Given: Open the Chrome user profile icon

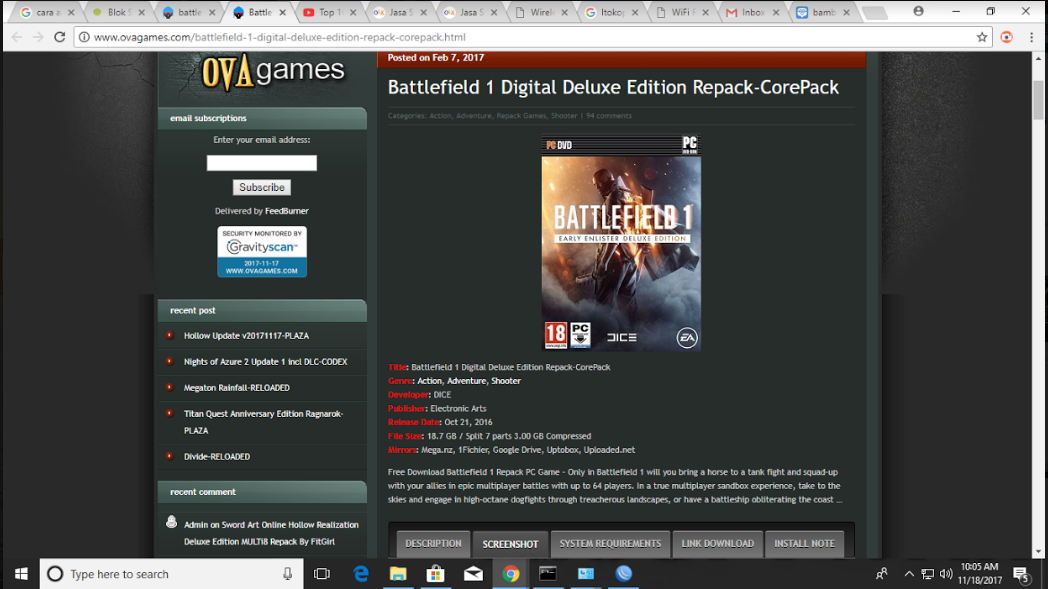Looking at the screenshot, I should [x=918, y=11].
